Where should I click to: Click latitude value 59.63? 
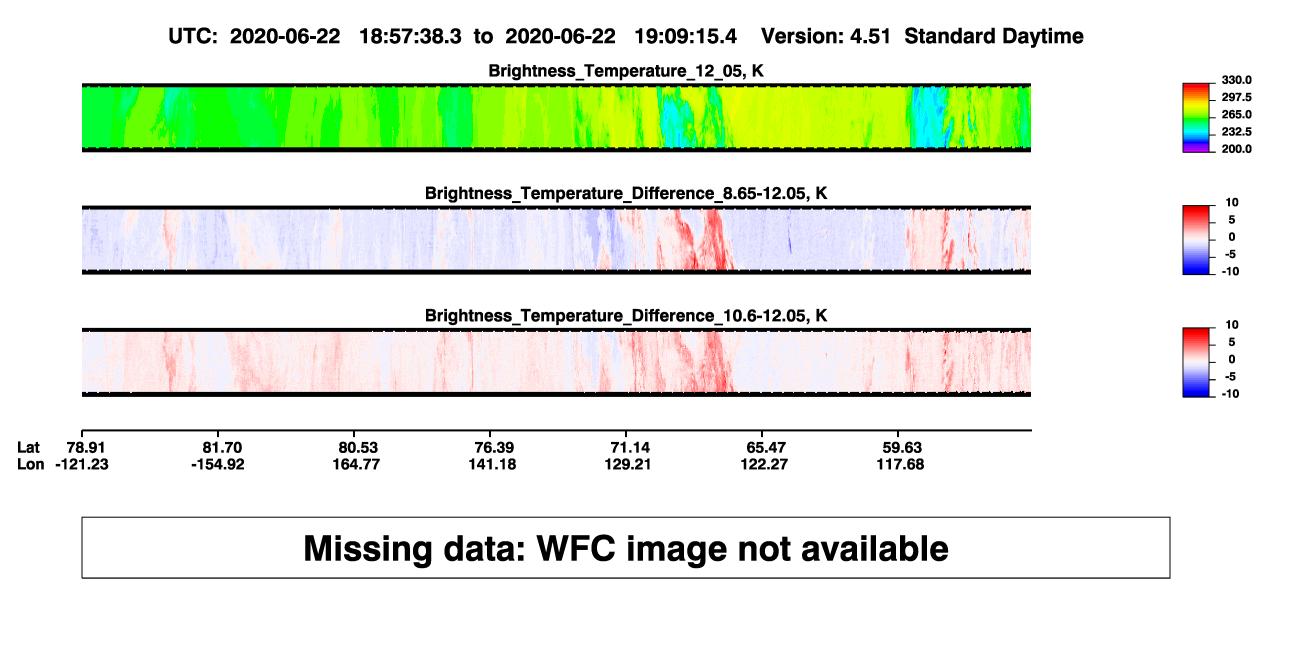click(x=900, y=448)
